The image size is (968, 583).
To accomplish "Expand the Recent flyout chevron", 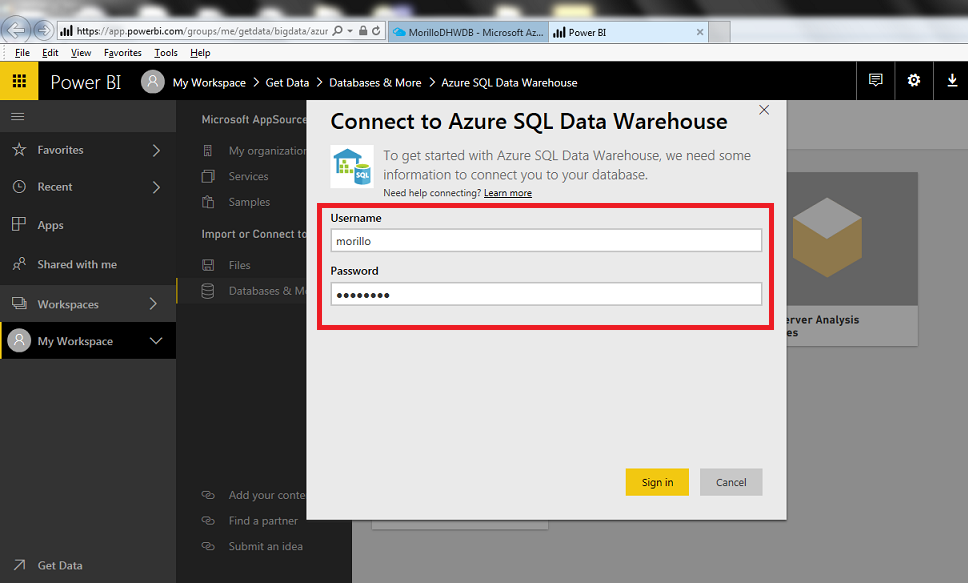I will (156, 187).
